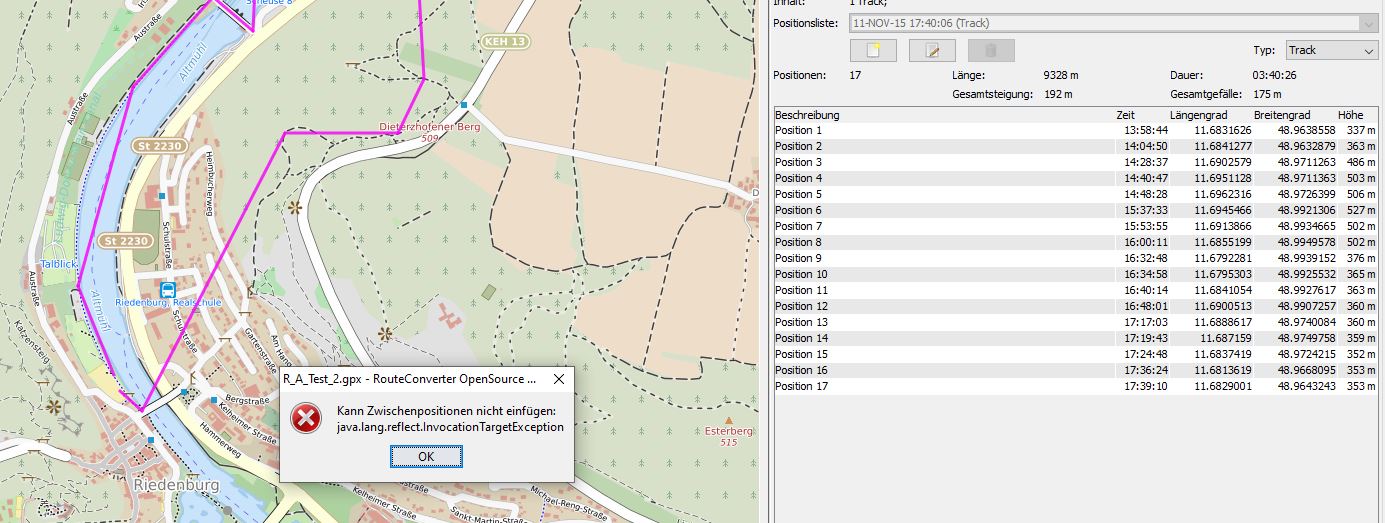Click the Zeit column header
Screen dimensions: 1387x523
pos(1126,115)
